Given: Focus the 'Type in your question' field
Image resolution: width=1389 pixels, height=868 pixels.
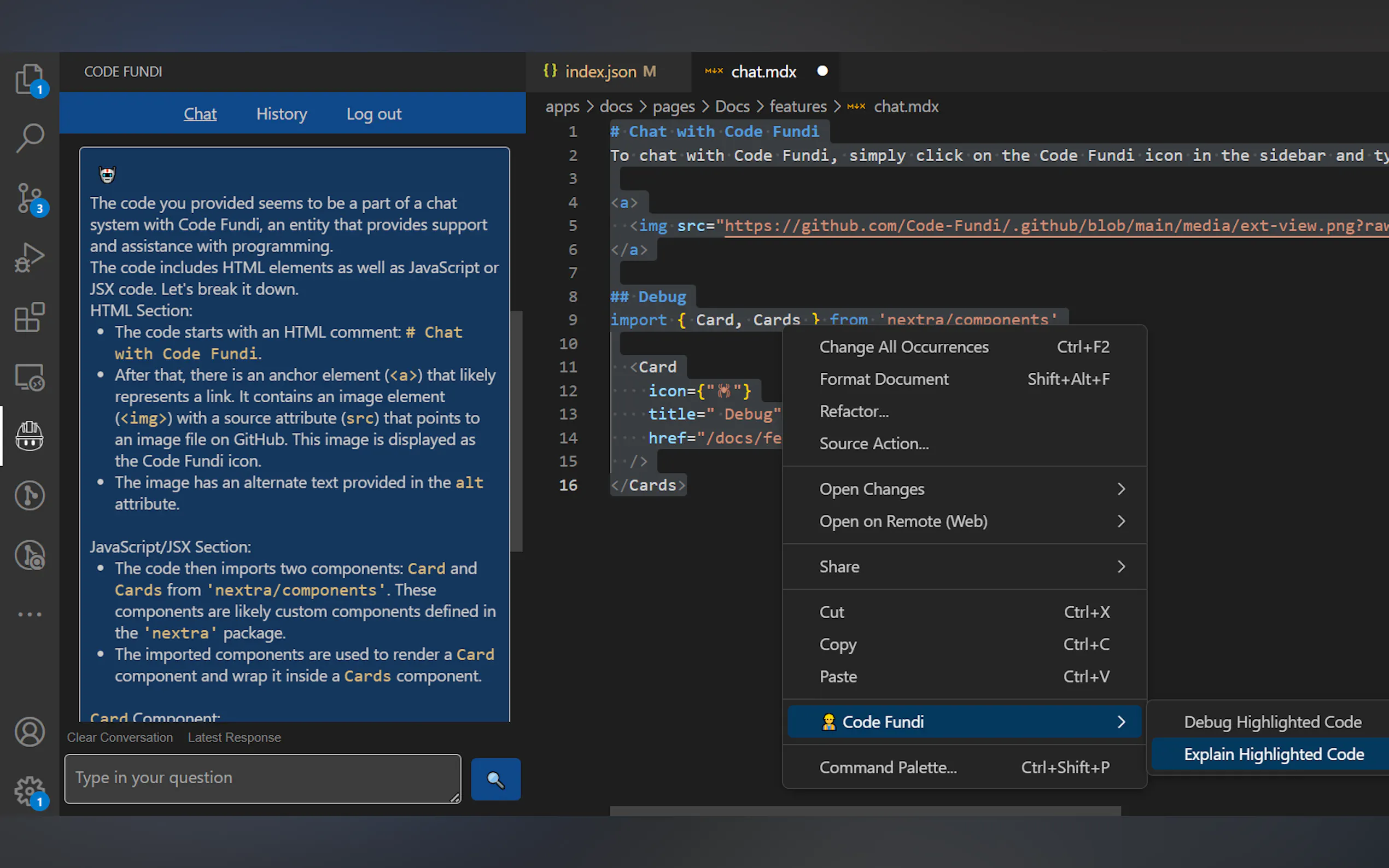Looking at the screenshot, I should click(x=262, y=778).
